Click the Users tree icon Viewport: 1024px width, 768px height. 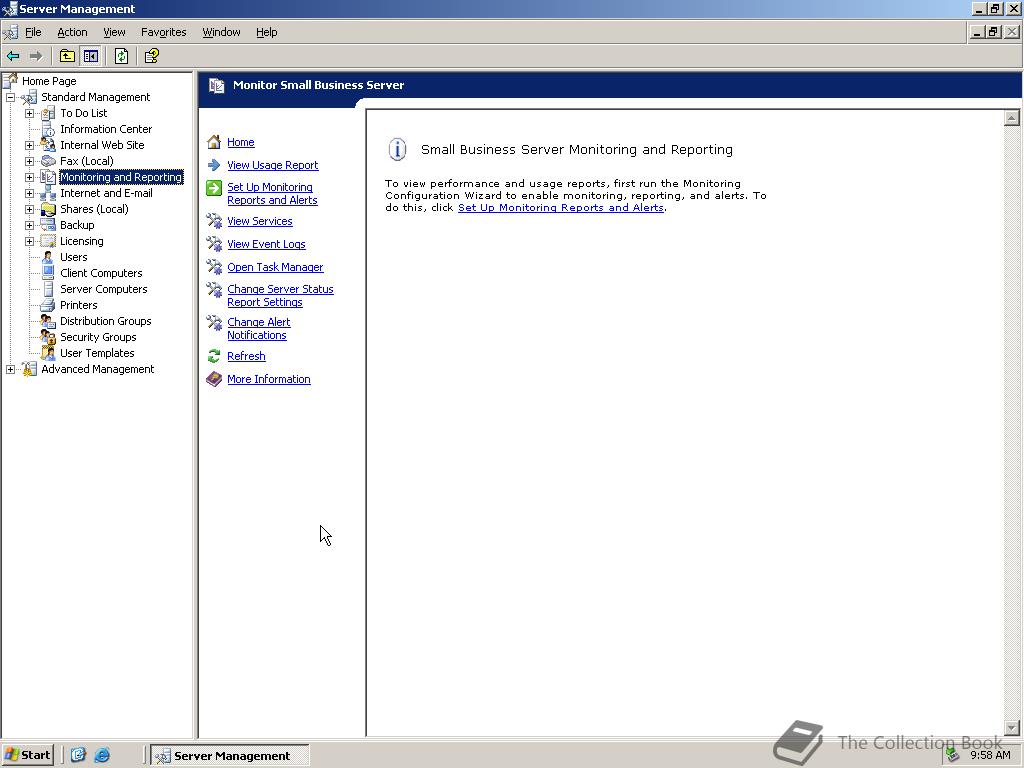48,257
